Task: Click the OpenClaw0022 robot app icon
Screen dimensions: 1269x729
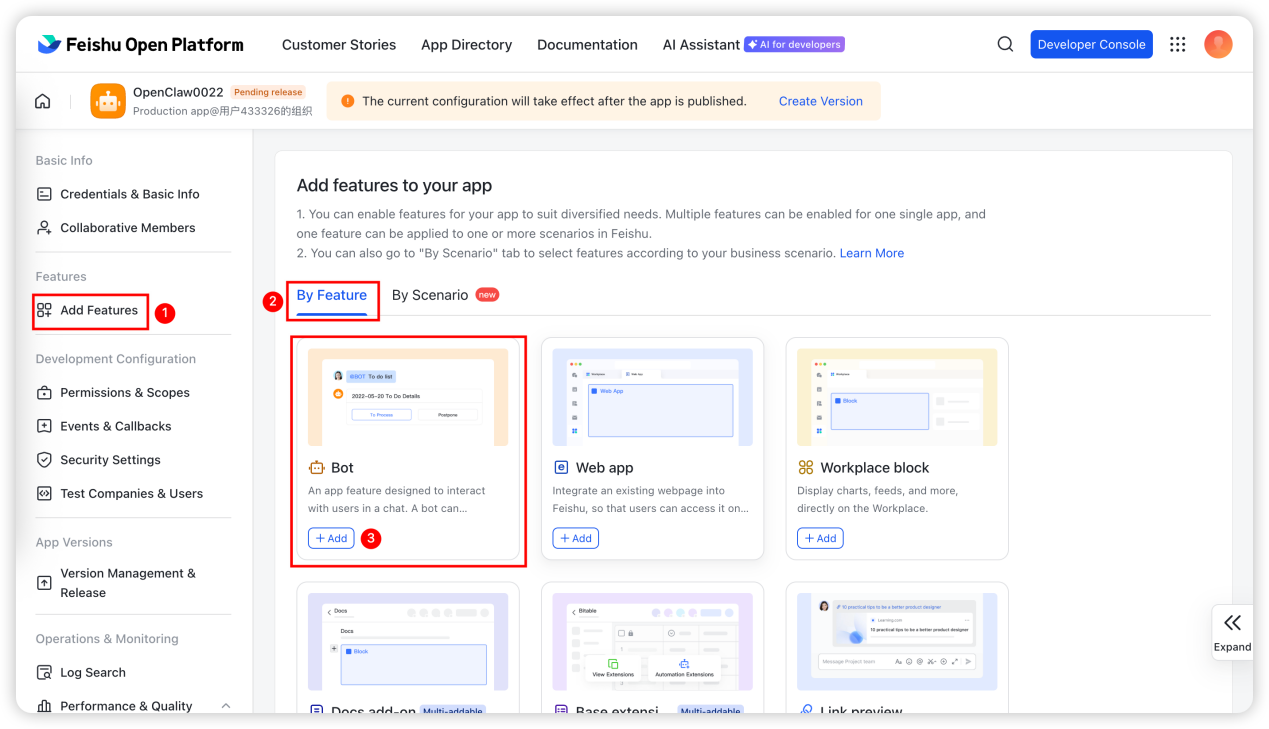Action: 108,101
